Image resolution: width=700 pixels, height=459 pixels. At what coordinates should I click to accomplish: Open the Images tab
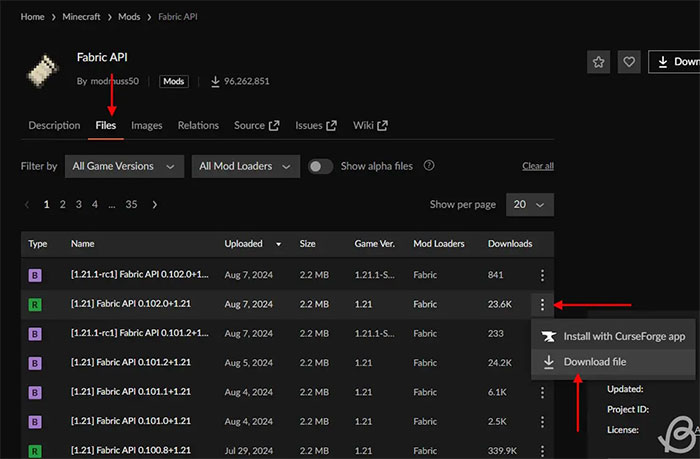coord(146,125)
